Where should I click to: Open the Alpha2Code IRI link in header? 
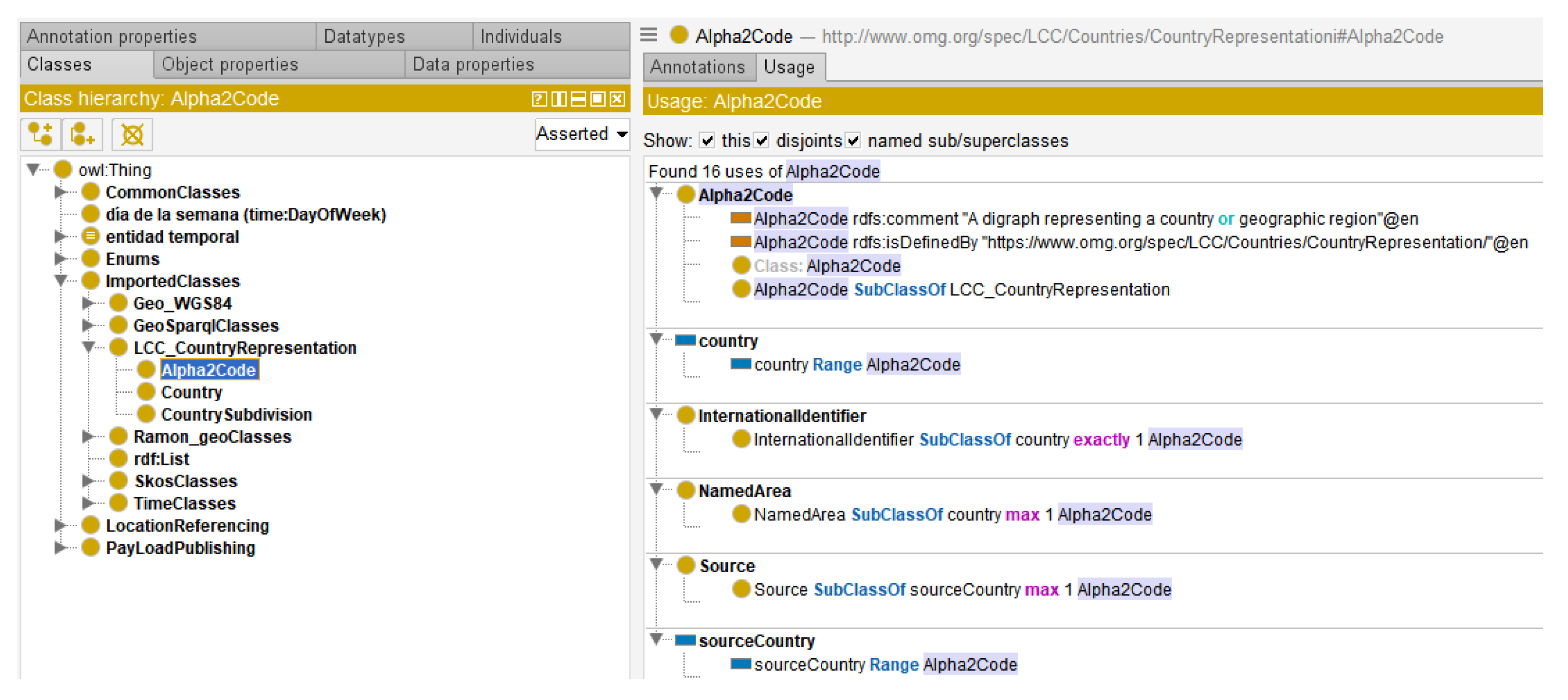(x=1132, y=37)
